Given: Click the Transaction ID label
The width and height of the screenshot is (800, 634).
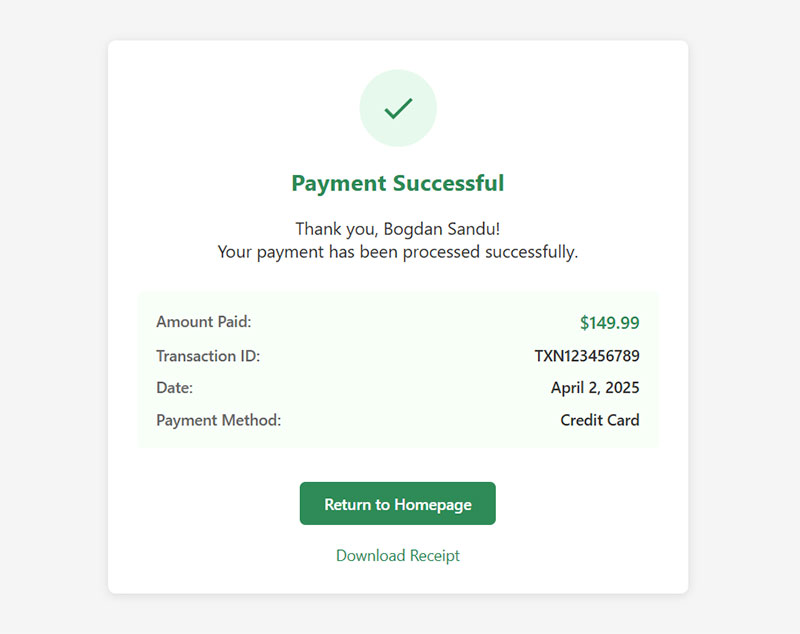Looking at the screenshot, I should click(x=208, y=356).
